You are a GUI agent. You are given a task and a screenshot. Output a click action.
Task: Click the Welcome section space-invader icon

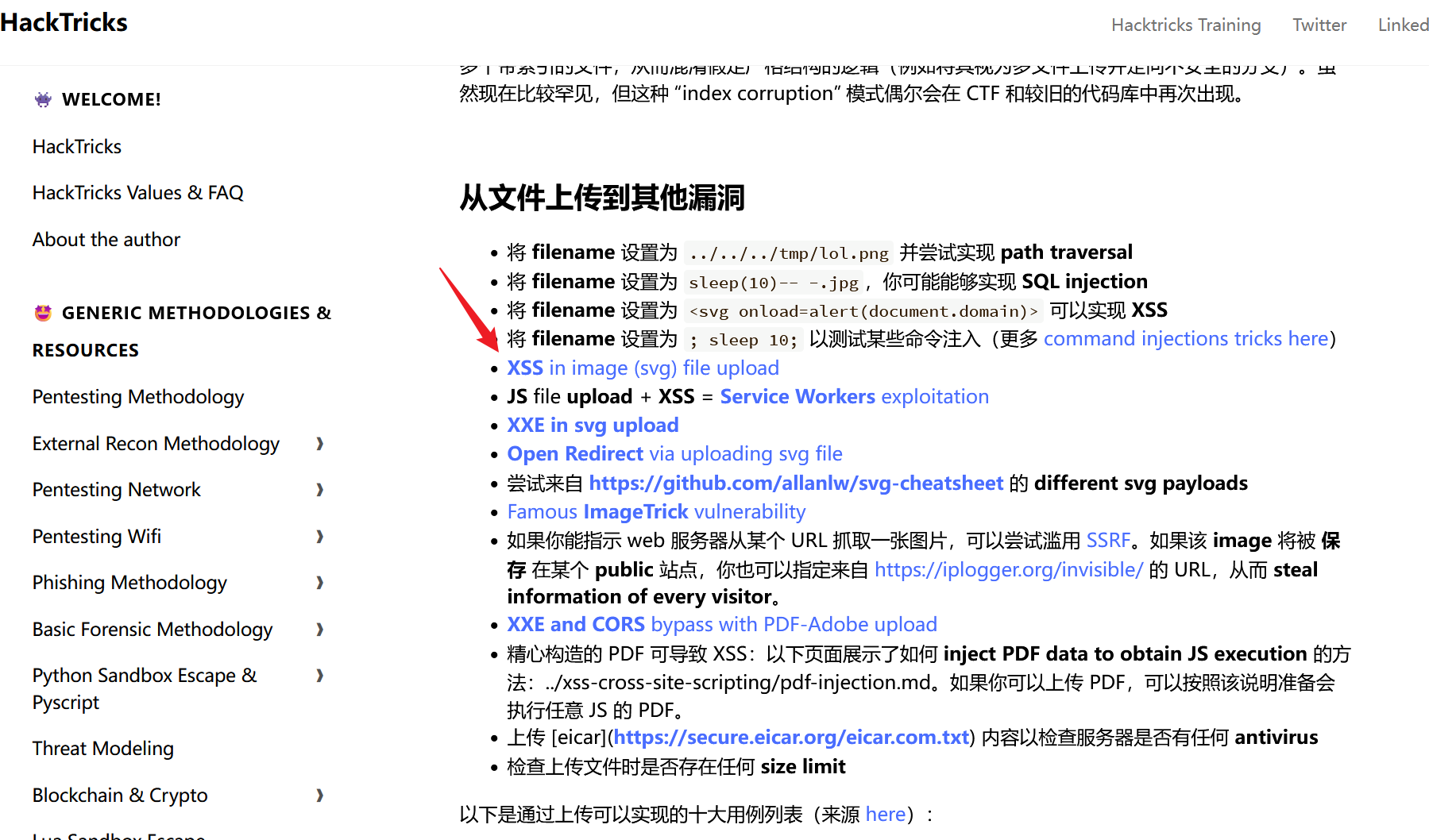(x=43, y=99)
